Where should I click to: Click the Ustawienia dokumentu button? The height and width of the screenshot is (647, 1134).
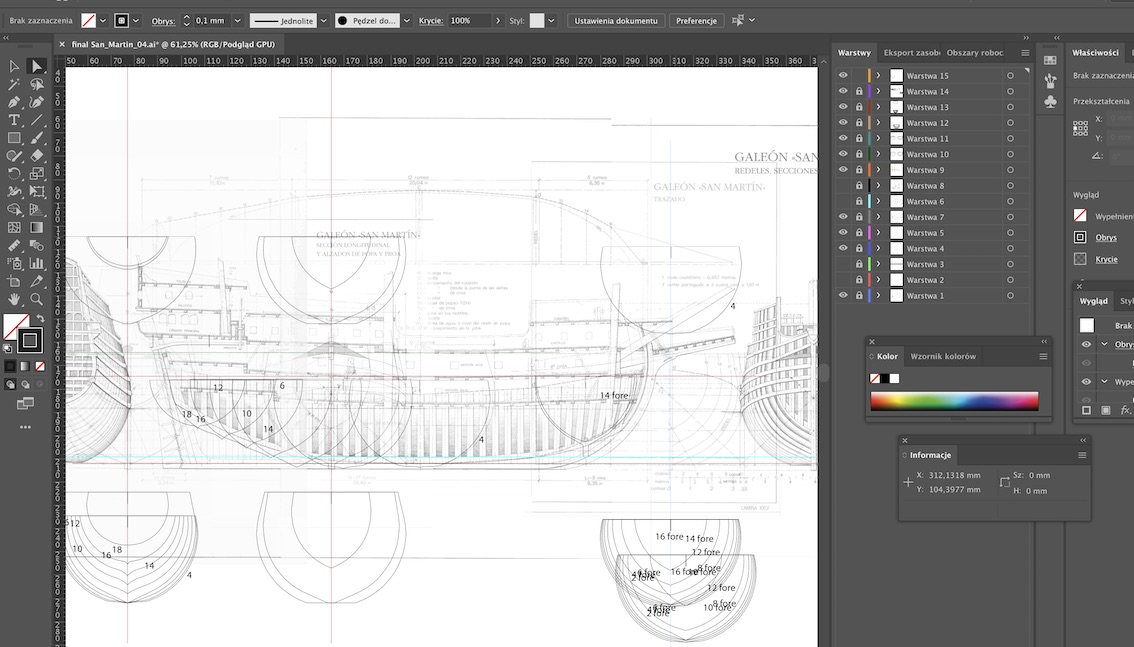click(616, 21)
